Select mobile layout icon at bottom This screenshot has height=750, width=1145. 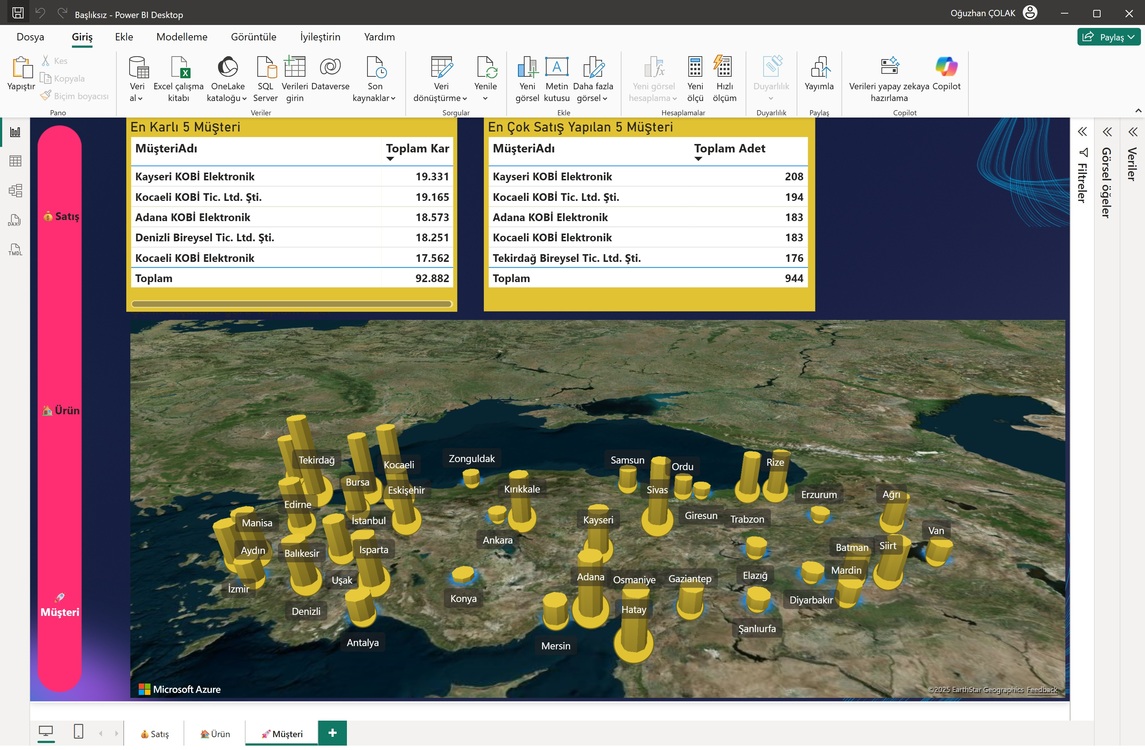(x=79, y=732)
